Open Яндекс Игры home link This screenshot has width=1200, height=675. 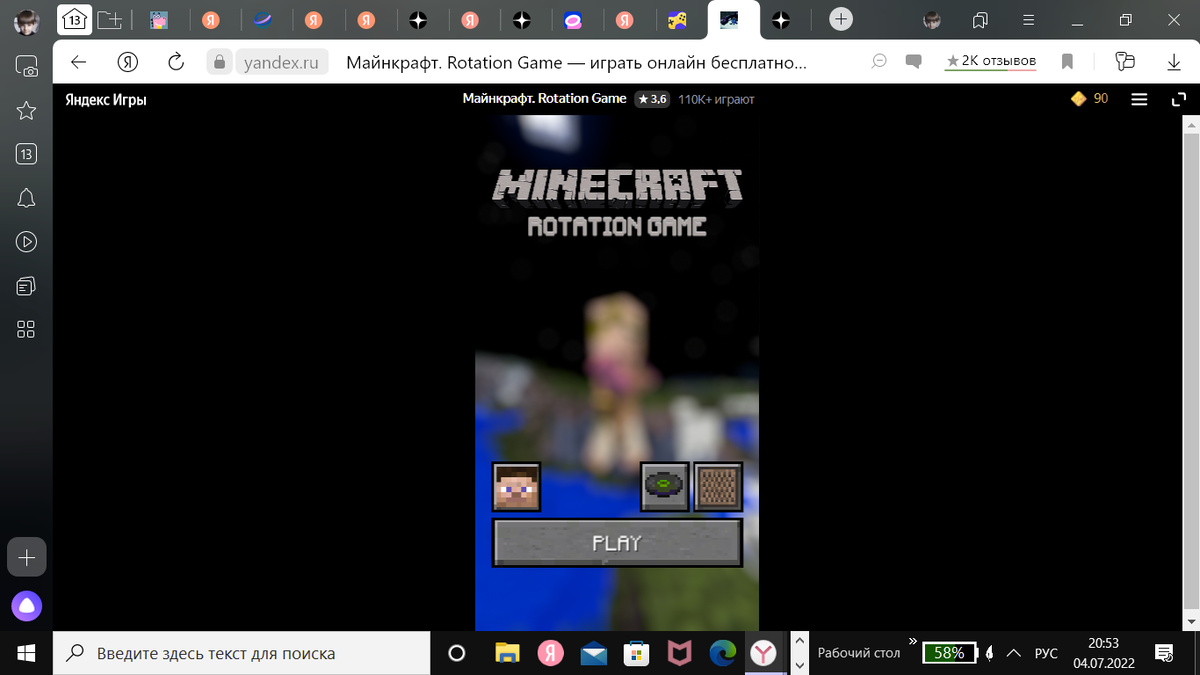tap(106, 99)
